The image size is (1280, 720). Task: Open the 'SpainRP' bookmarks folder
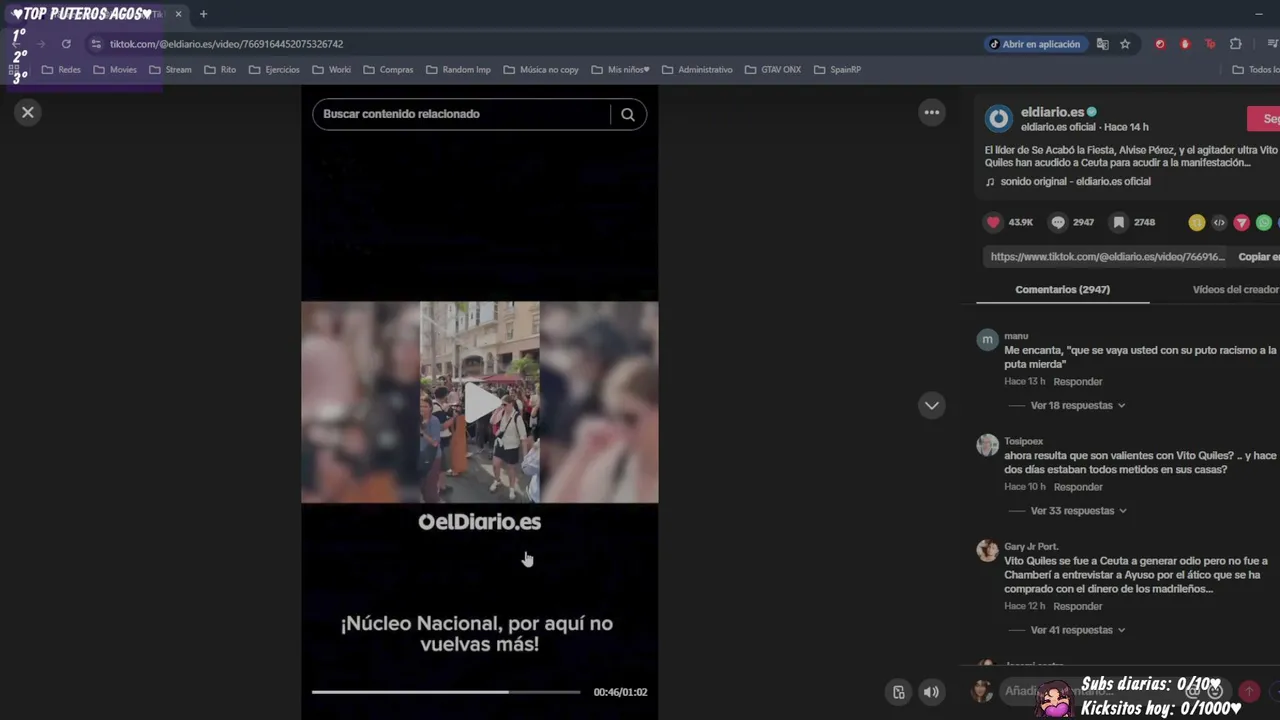[837, 70]
